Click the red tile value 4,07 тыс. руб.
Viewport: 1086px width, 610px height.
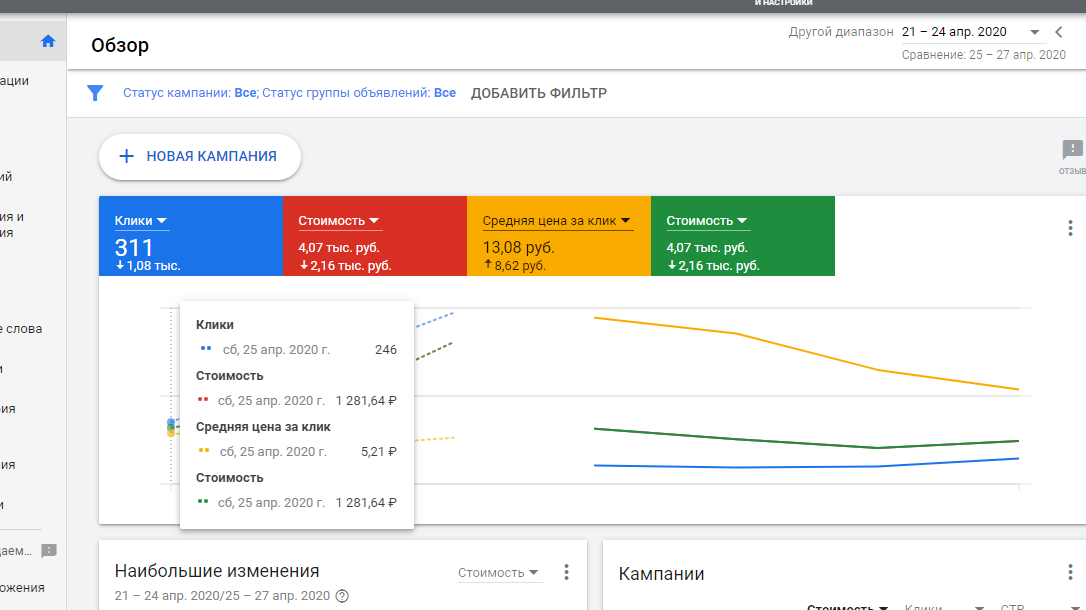(x=339, y=247)
